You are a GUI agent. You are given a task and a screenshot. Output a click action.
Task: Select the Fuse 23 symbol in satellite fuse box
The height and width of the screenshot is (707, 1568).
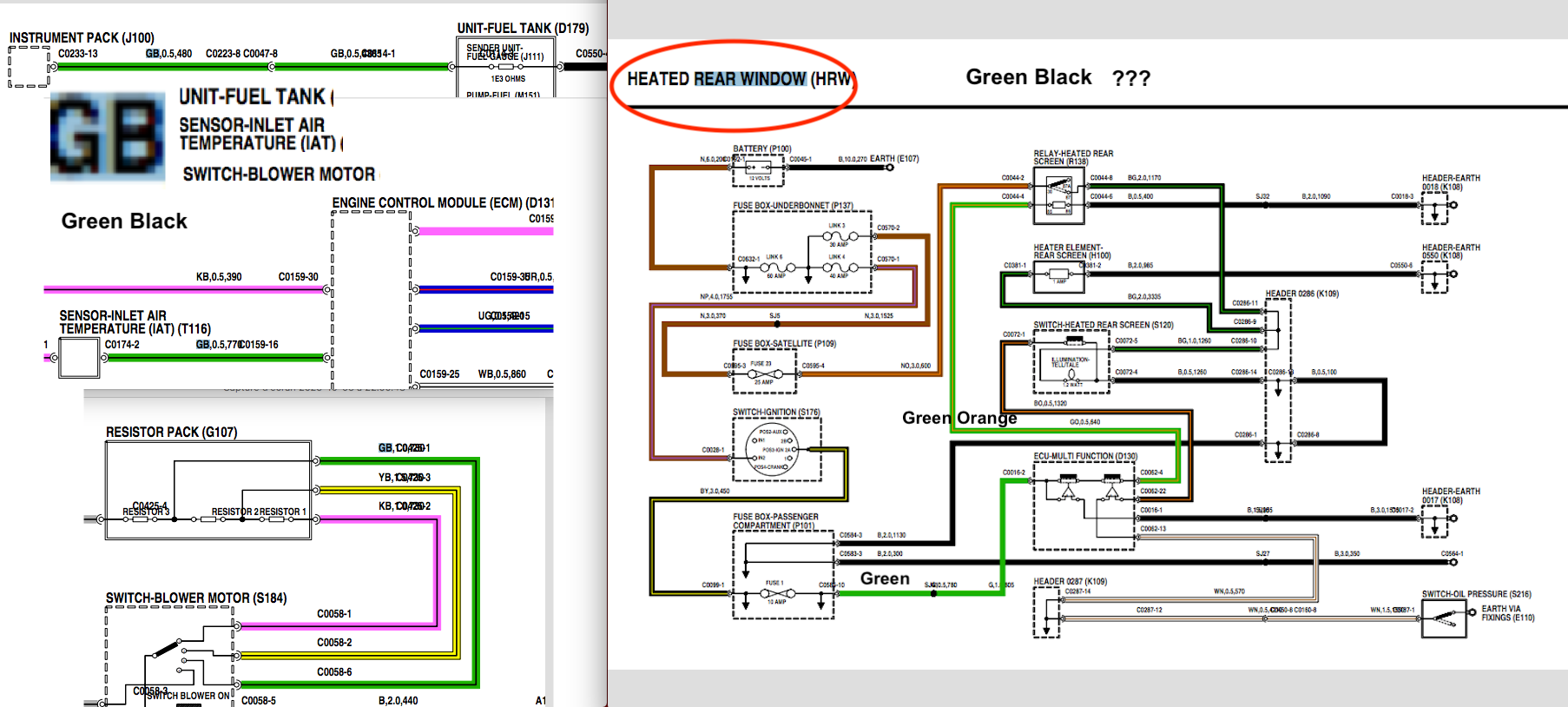tap(766, 373)
